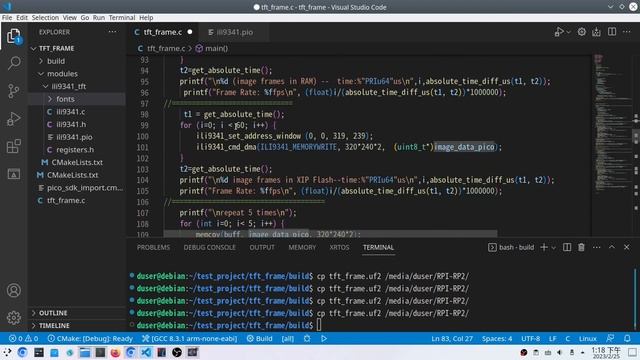Click the gear icon in editor toolbar
Screen dimensions: 640x360
click(582, 32)
